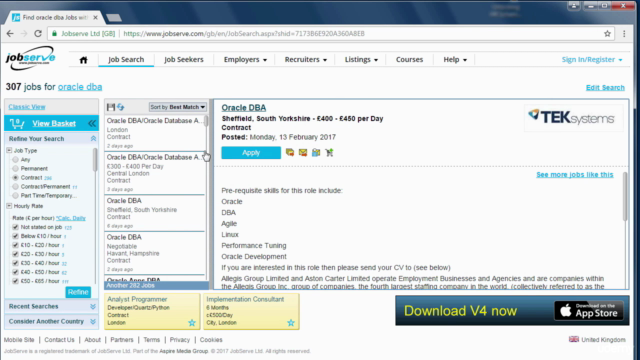Star the Implementation Consultant featured job

(x=291, y=323)
